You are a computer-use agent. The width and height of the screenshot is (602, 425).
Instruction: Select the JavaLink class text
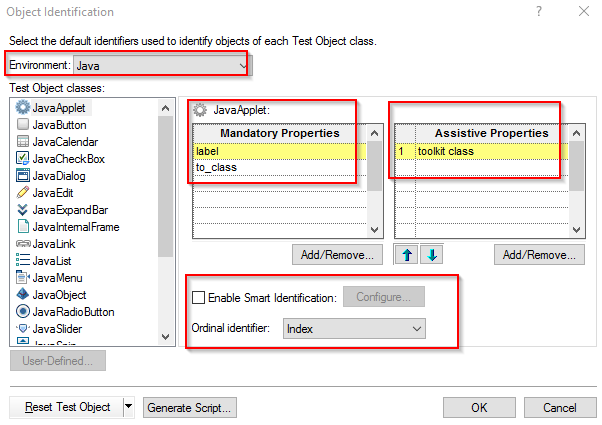pos(54,244)
